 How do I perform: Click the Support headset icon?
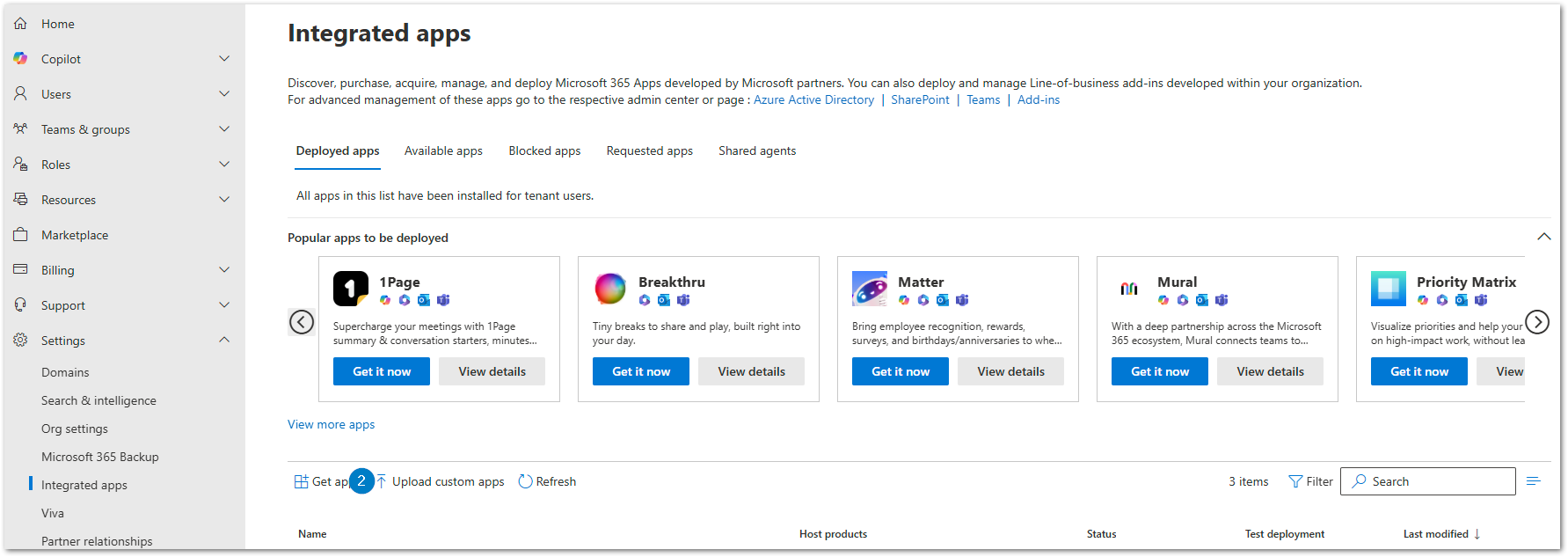click(20, 305)
